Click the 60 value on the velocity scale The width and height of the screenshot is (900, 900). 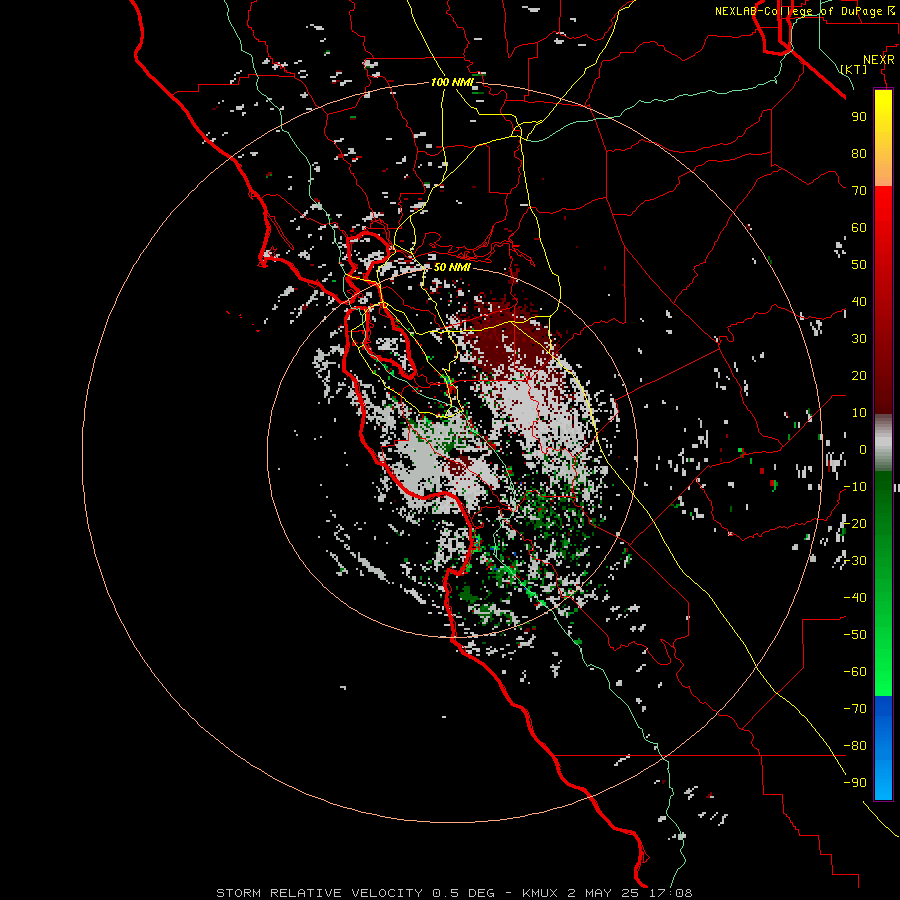coord(859,227)
